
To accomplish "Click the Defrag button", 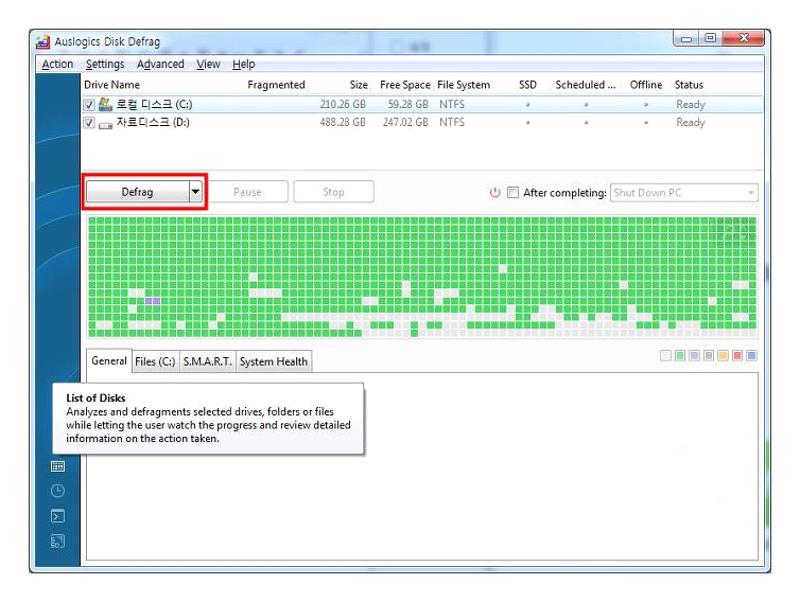I will coord(137,192).
